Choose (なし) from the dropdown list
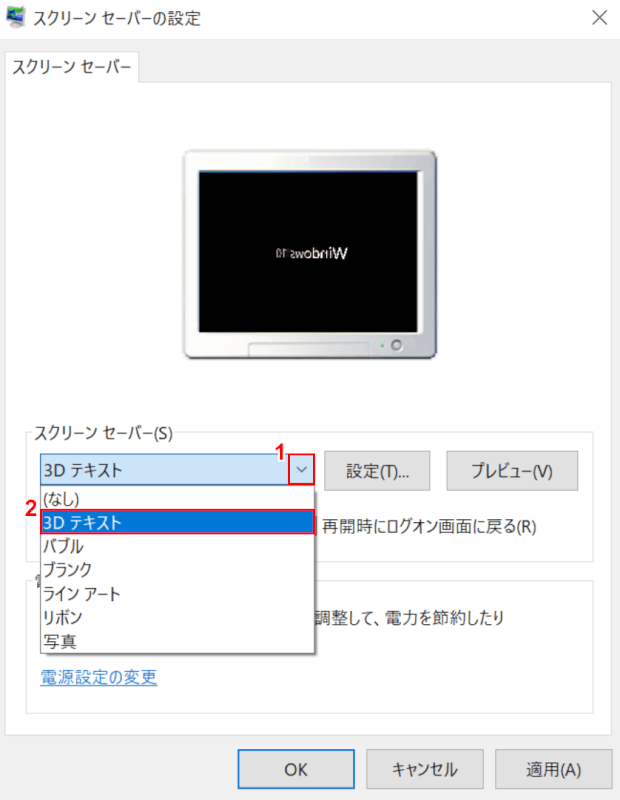The height and width of the screenshot is (800, 620). 177,498
